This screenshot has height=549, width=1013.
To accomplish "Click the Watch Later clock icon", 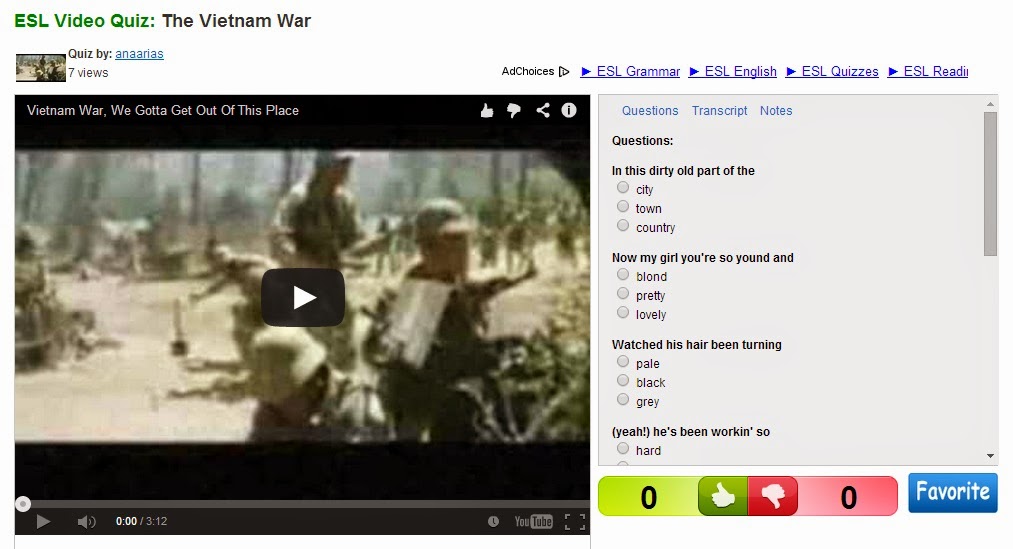I will click(493, 521).
